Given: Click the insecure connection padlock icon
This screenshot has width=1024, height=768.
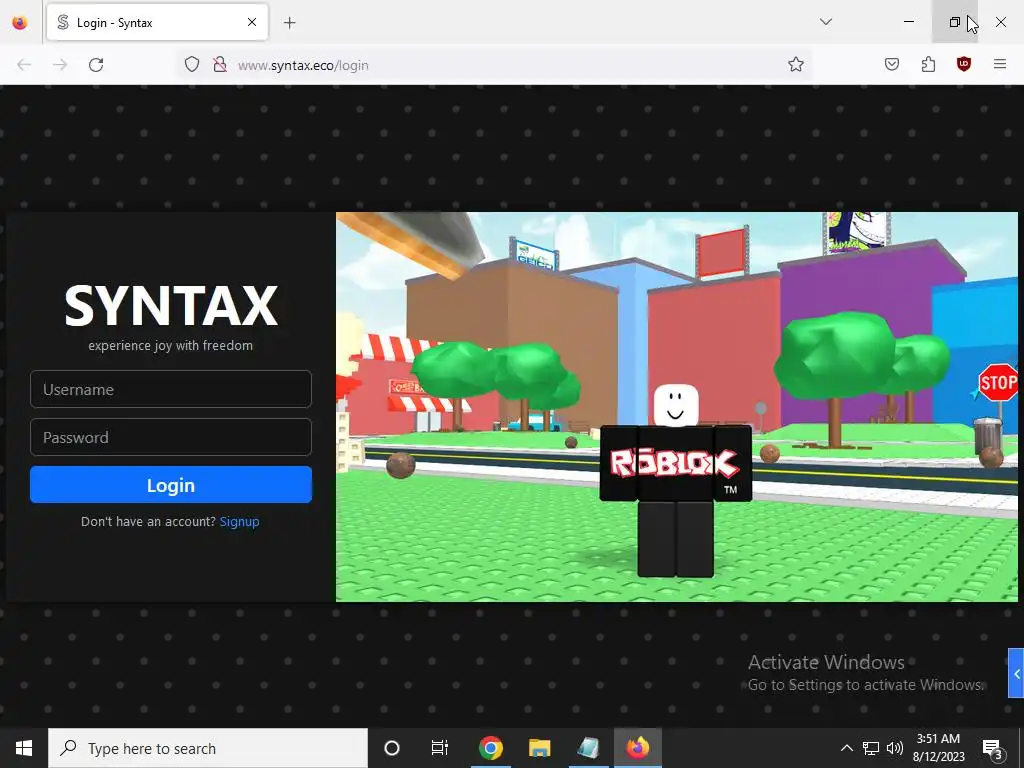Looking at the screenshot, I should point(219,64).
